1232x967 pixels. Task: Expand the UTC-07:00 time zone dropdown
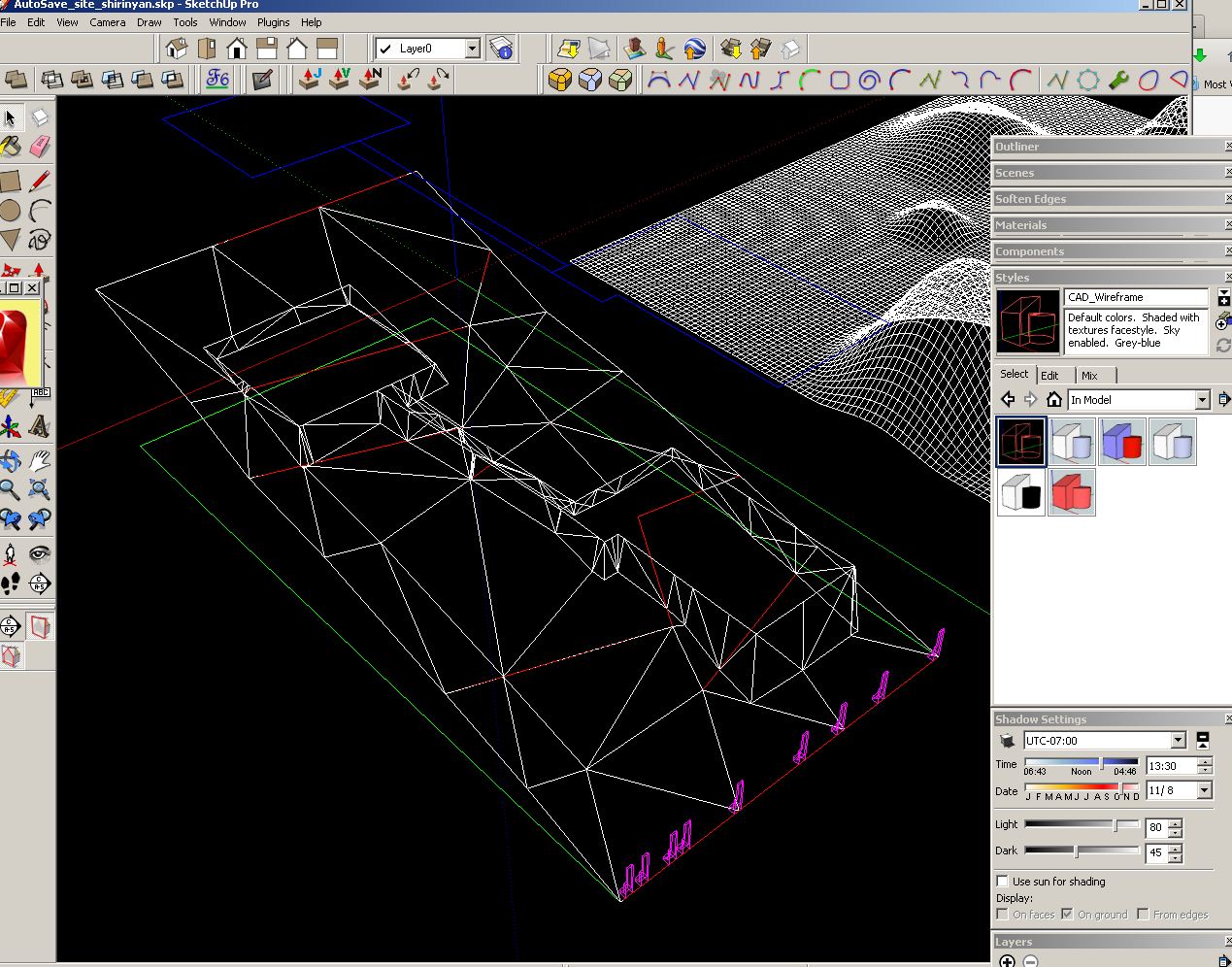1178,741
